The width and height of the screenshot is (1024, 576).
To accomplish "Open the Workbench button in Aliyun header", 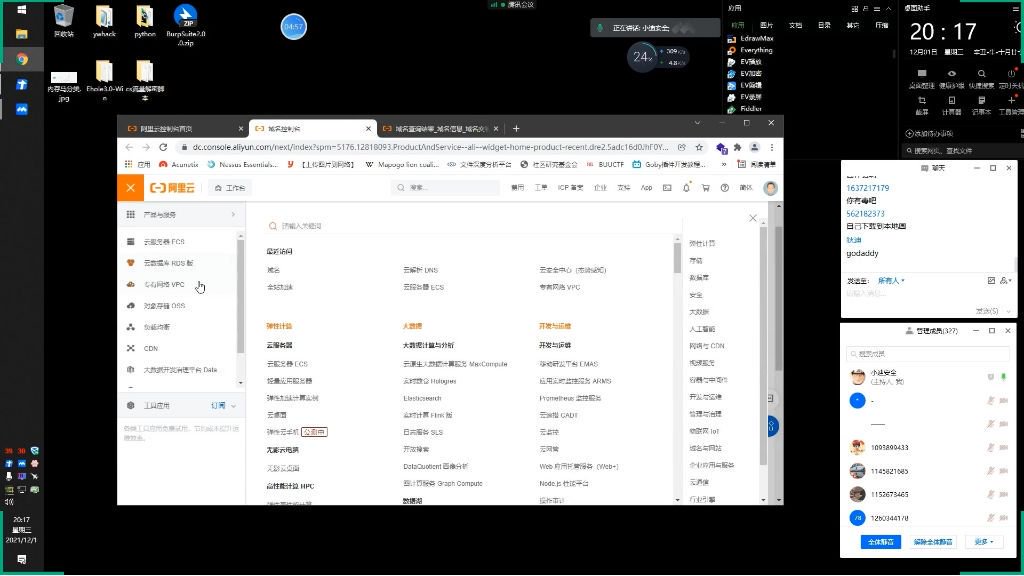I will (230, 188).
